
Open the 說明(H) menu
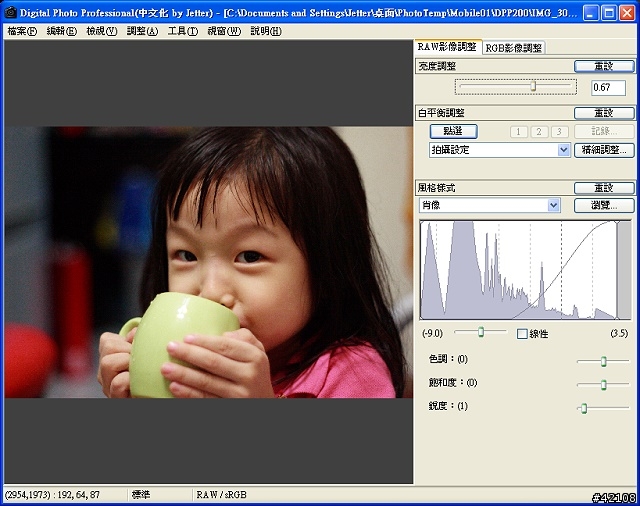tap(266, 31)
